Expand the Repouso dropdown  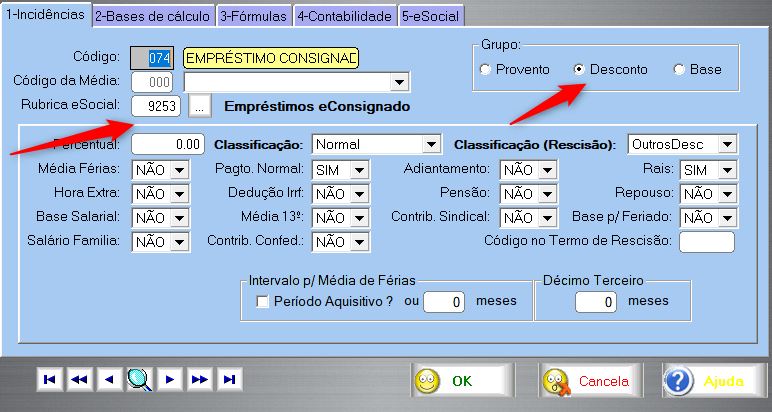727,193
